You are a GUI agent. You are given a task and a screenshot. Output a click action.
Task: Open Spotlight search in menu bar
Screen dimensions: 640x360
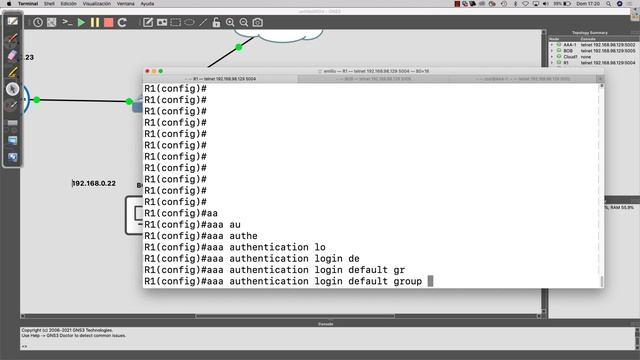(x=609, y=4)
